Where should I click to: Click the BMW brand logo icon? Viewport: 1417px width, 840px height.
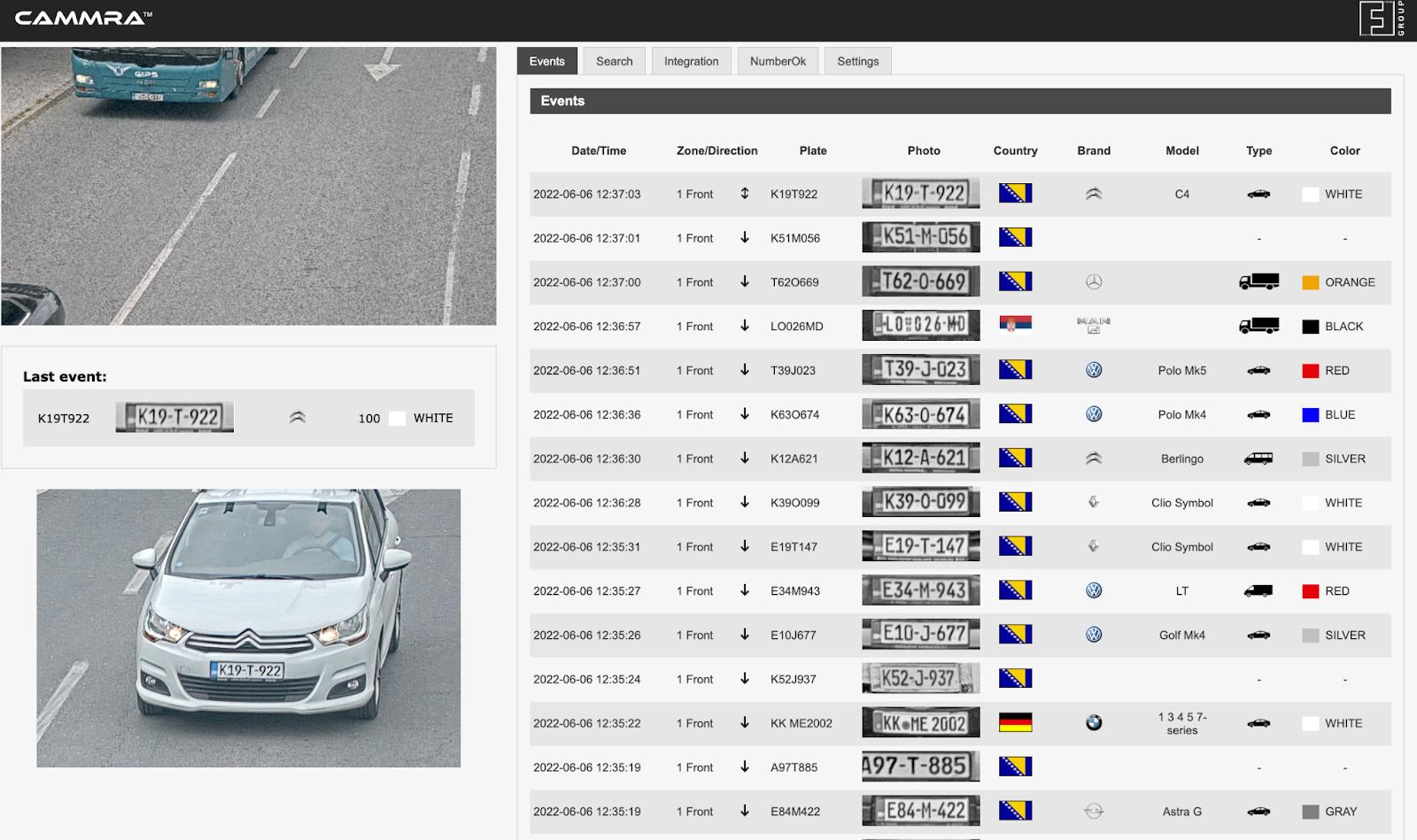click(1094, 723)
